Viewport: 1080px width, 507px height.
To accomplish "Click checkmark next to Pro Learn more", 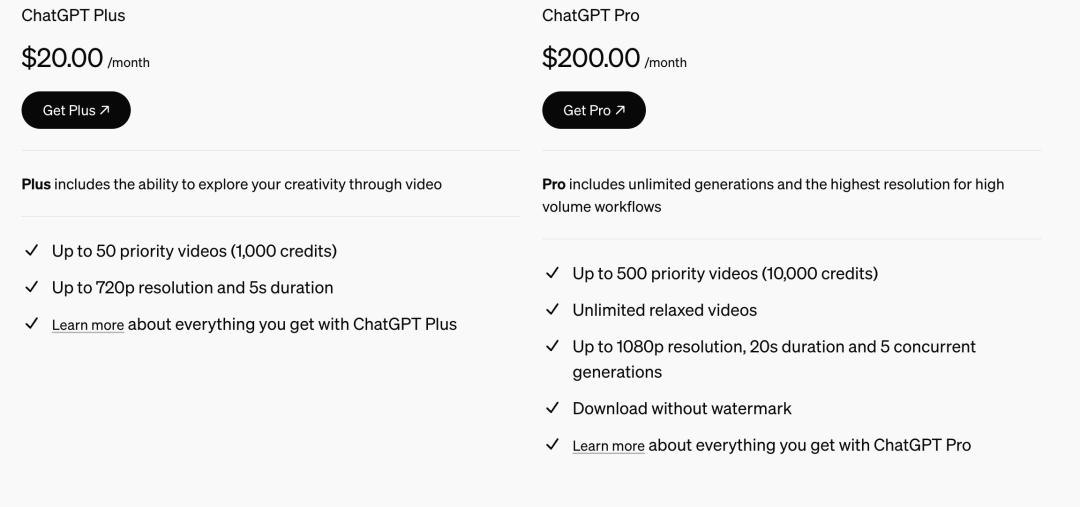I will coord(552,445).
